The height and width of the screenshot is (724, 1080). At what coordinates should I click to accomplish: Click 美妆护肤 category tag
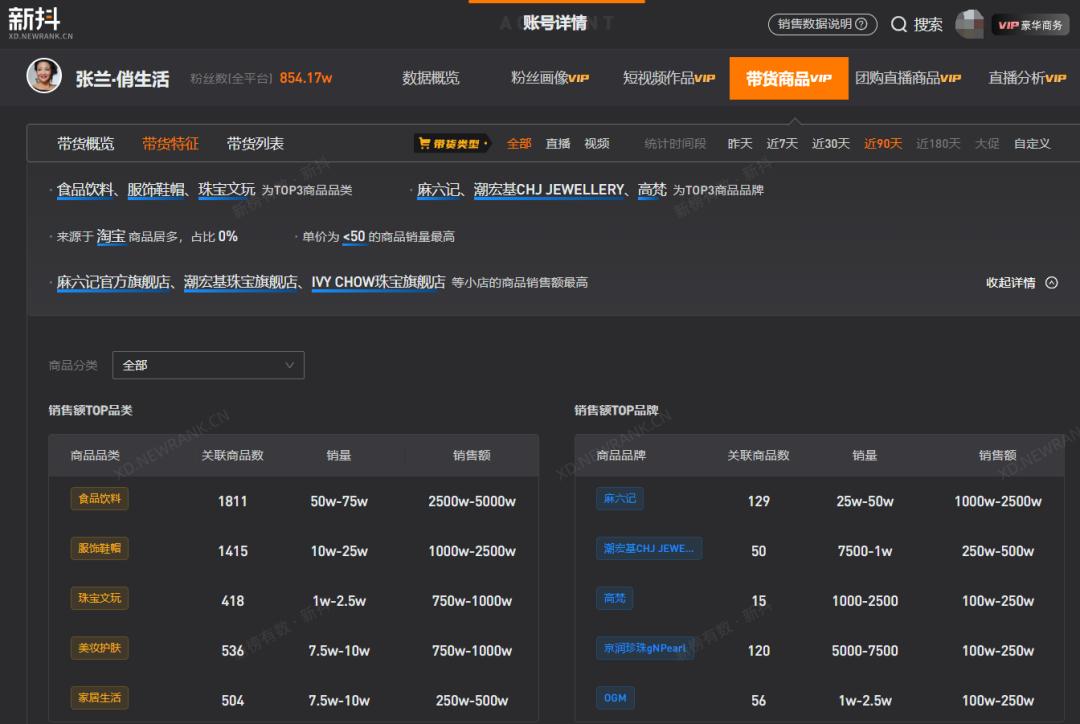point(99,648)
